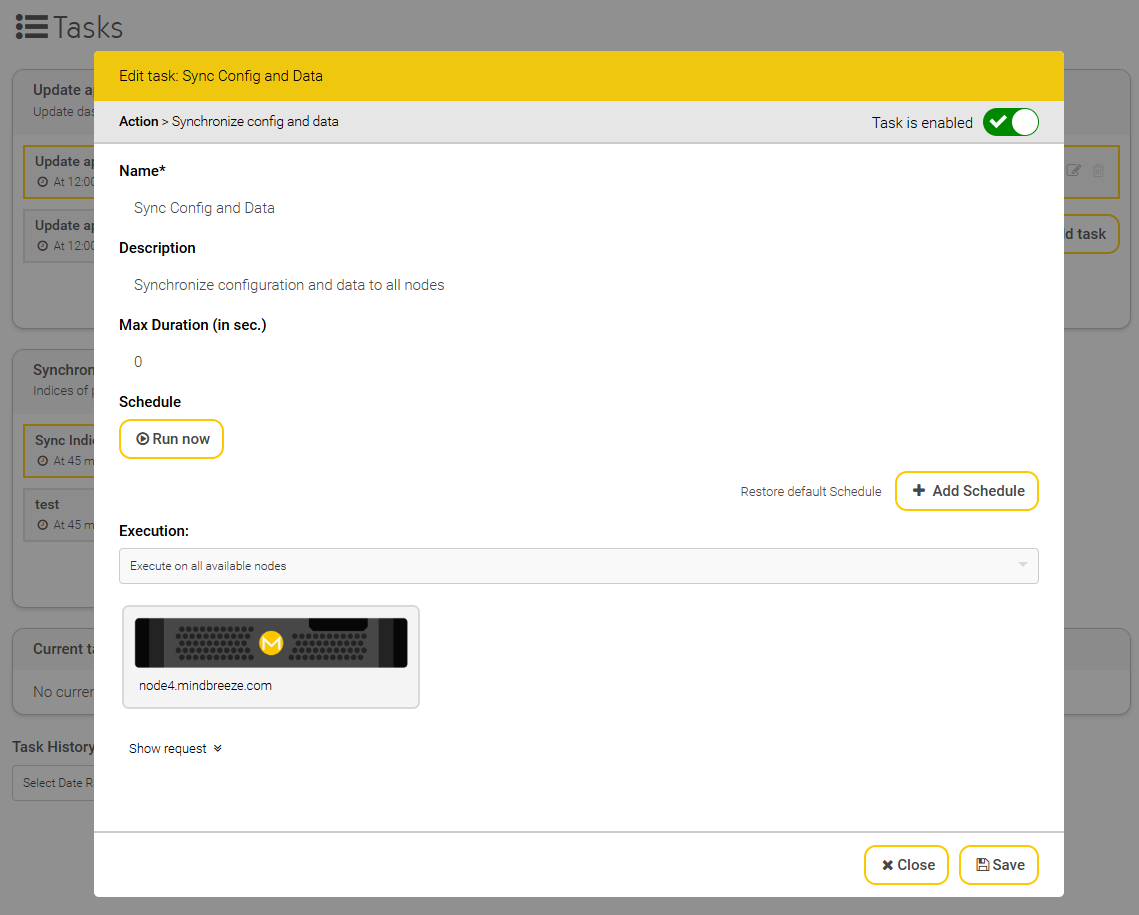Click the floppy disk icon in Save
The image size is (1139, 915).
(x=982, y=865)
